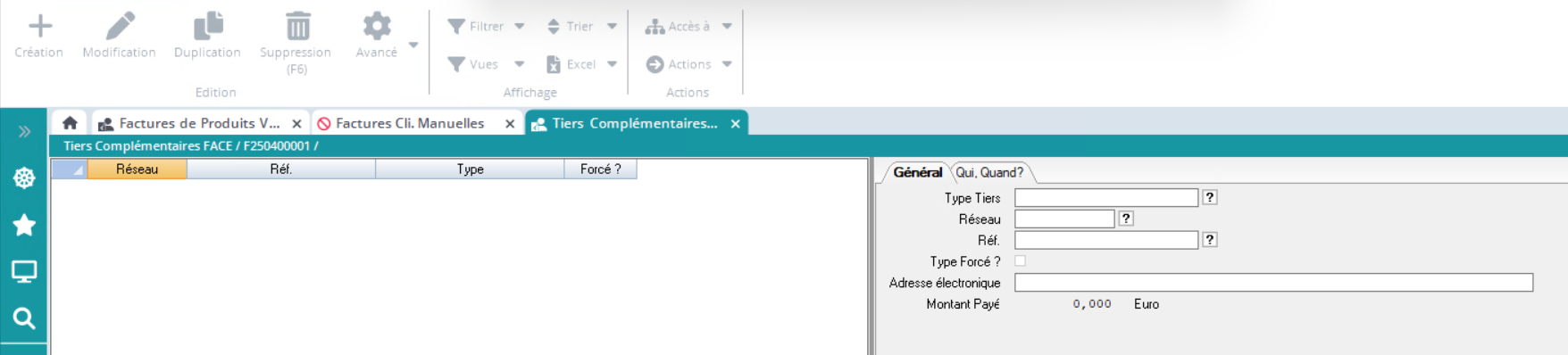Viewport: 1568px width, 355px height.
Task: Click the Réseau input field
Action: coord(1064,219)
